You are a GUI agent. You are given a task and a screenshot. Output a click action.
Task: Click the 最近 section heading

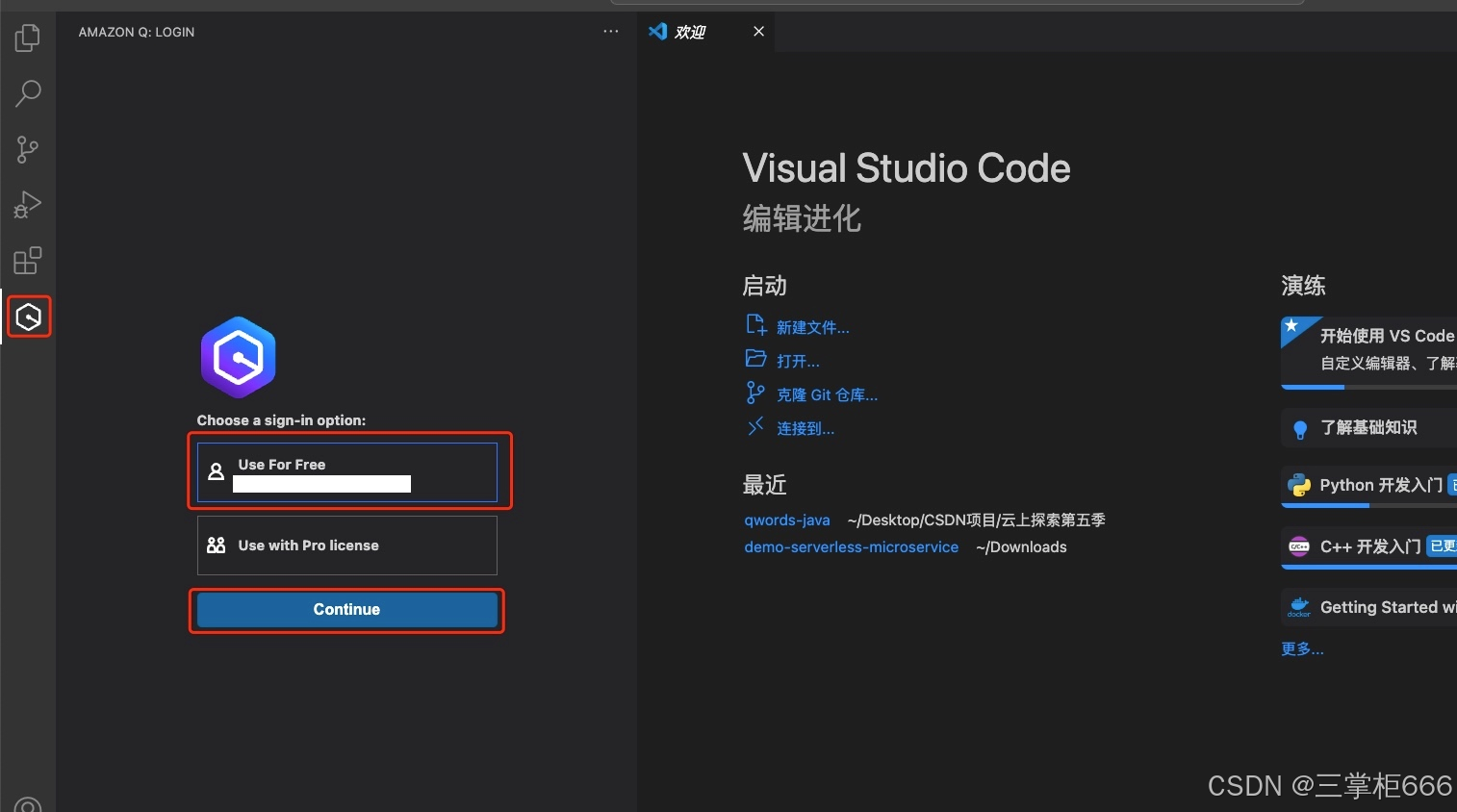(x=765, y=485)
